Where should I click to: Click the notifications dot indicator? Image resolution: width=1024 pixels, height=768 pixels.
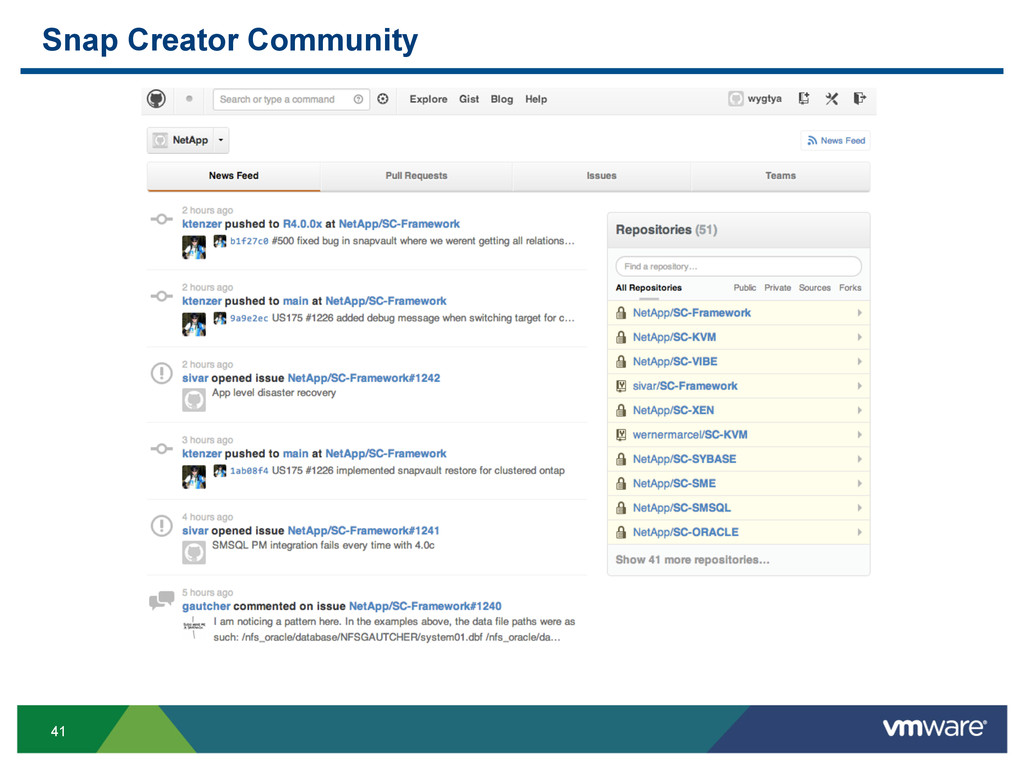(x=189, y=99)
